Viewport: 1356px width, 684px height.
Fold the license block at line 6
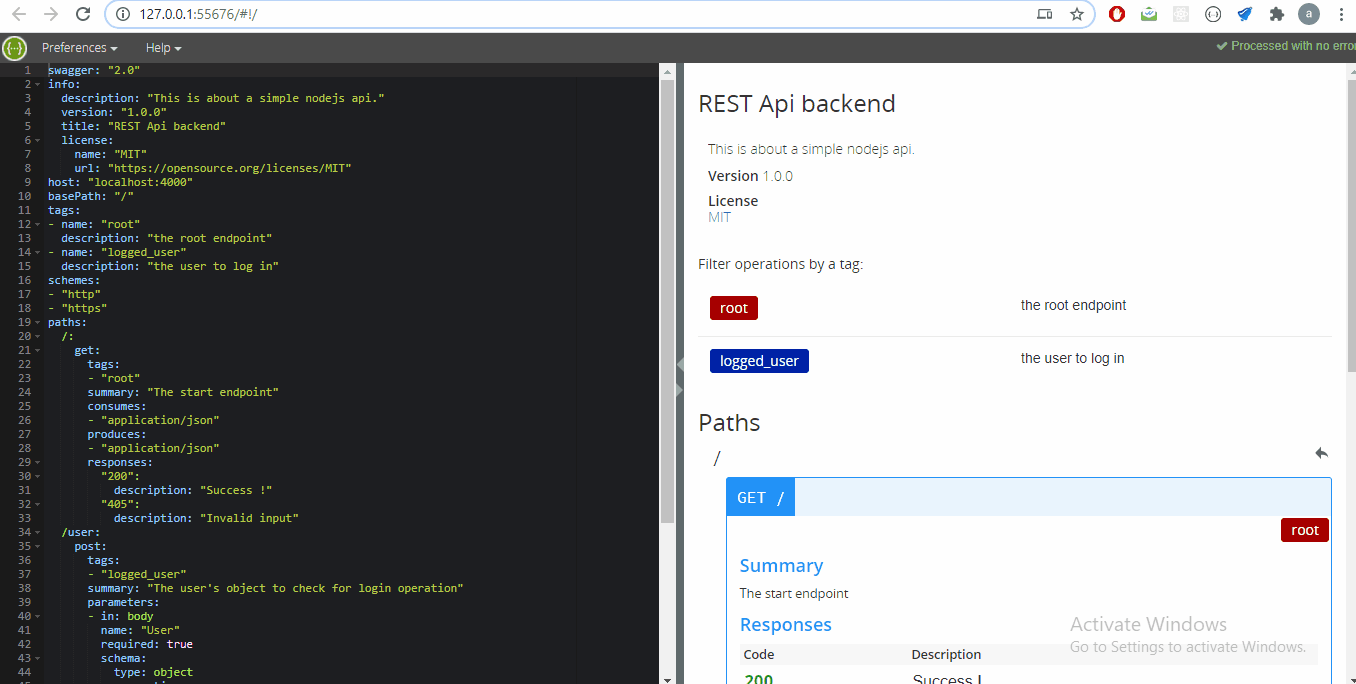(37, 140)
